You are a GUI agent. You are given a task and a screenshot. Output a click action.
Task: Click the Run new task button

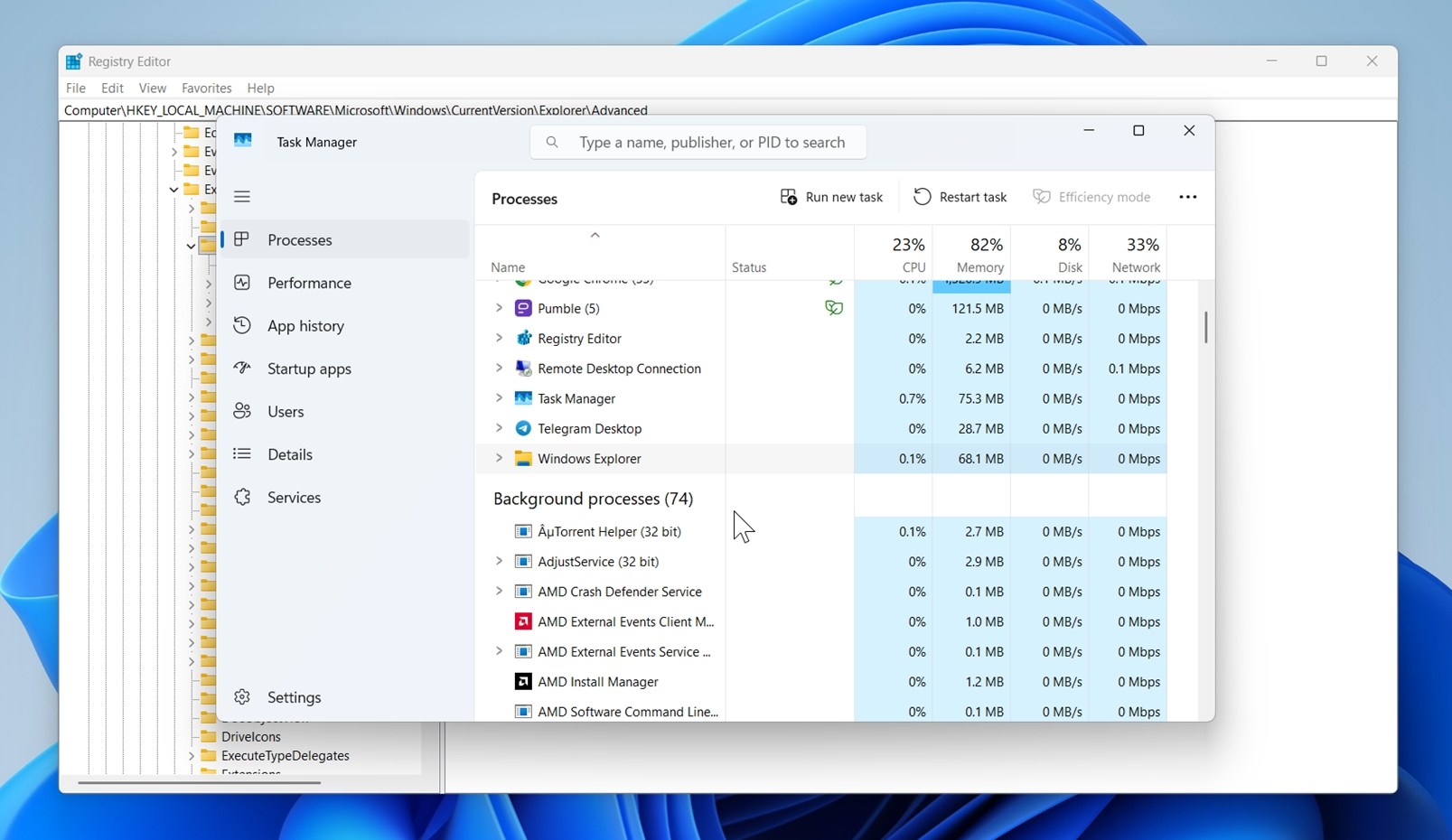pyautogui.click(x=830, y=196)
